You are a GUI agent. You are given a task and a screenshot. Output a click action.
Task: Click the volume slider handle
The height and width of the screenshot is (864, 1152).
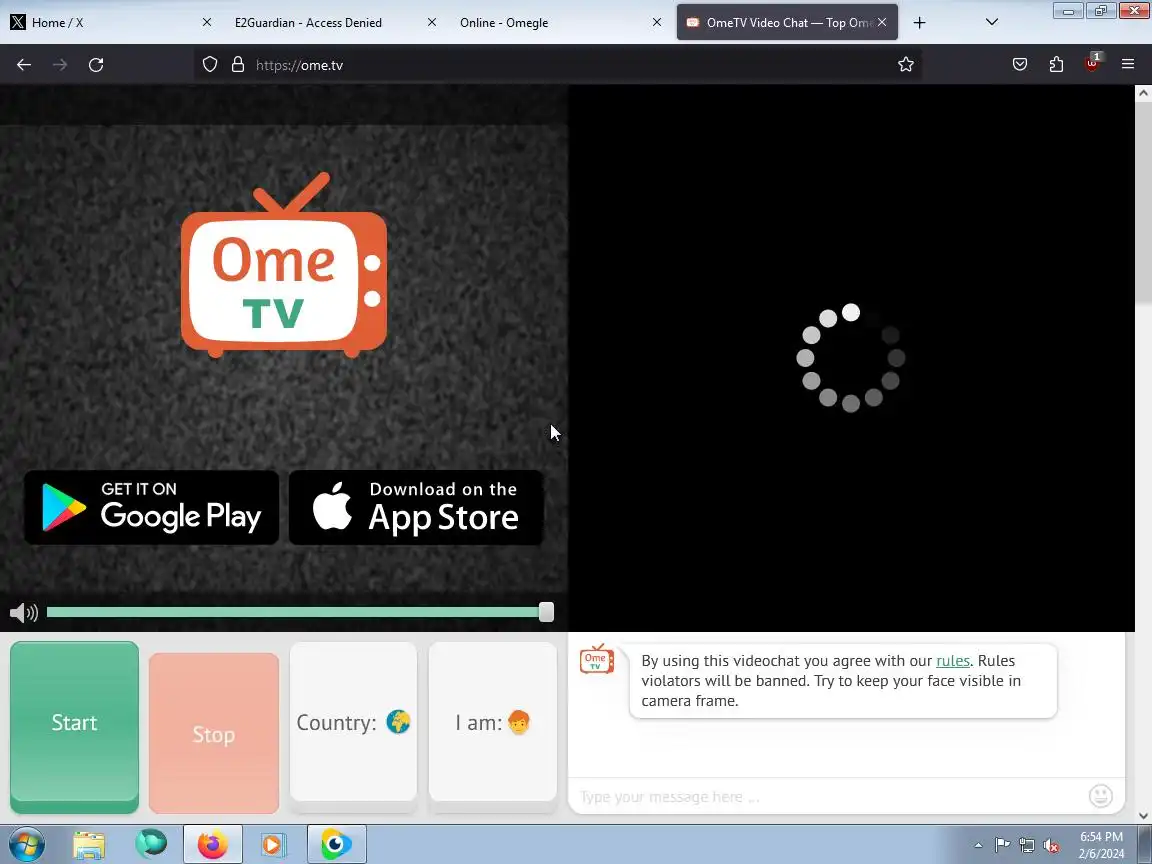pos(546,612)
